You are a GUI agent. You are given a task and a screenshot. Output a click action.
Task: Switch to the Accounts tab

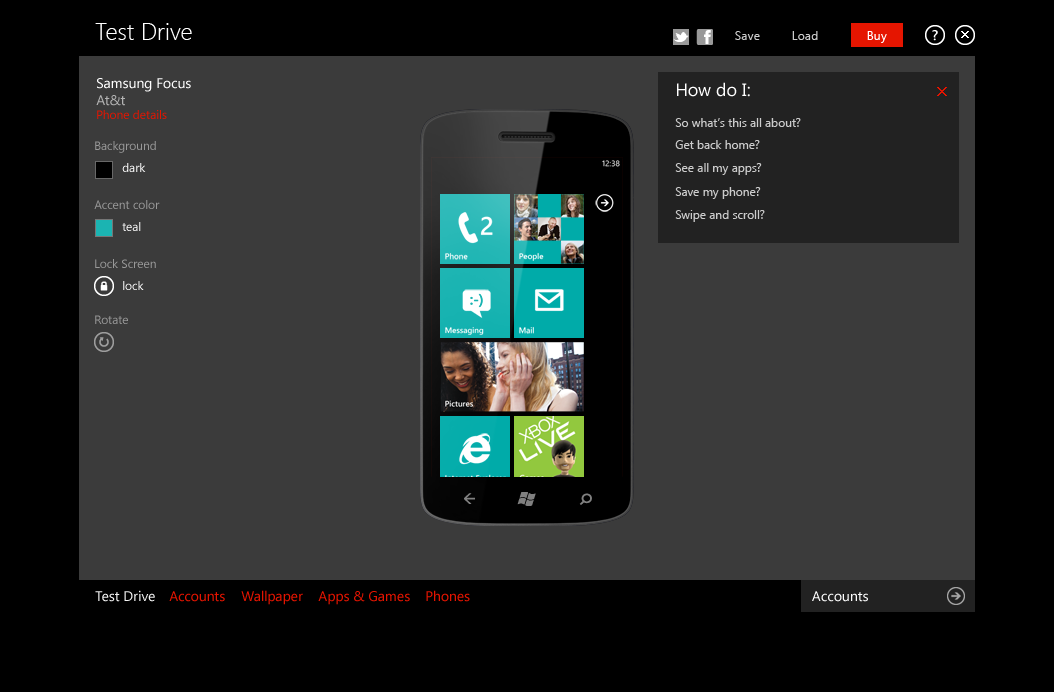coord(197,597)
